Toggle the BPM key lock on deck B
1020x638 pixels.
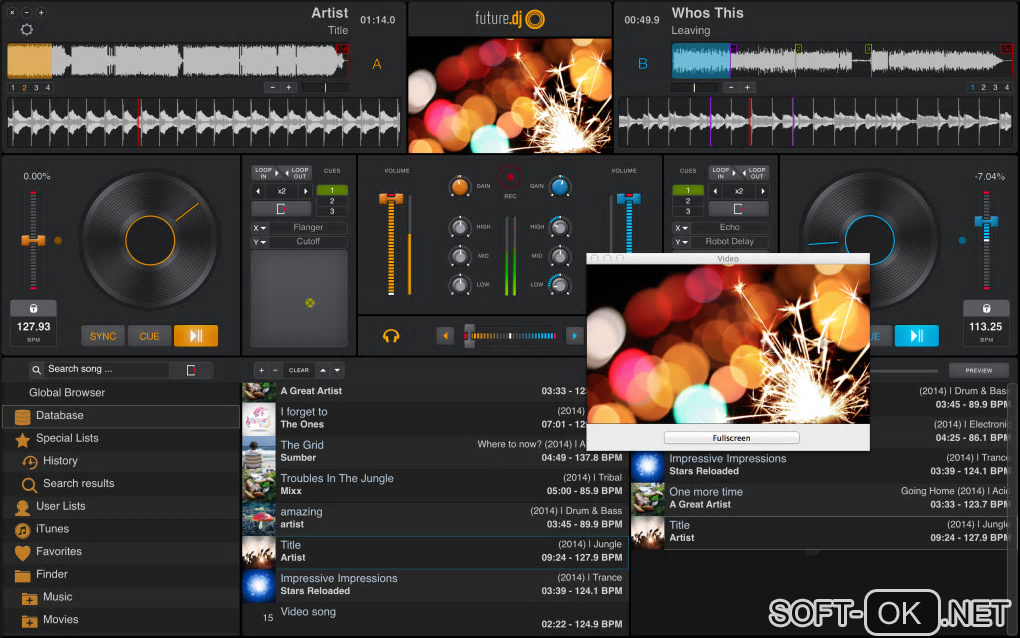986,309
